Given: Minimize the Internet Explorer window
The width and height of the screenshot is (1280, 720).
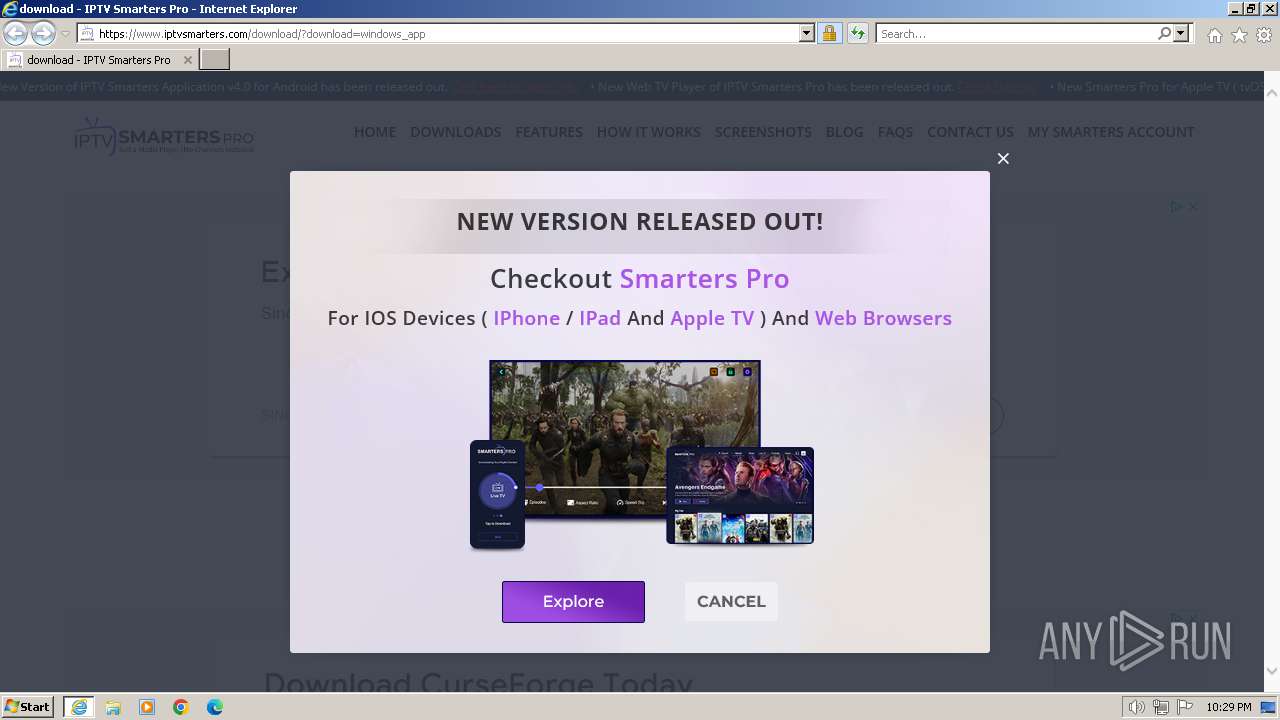Looking at the screenshot, I should [x=1234, y=9].
